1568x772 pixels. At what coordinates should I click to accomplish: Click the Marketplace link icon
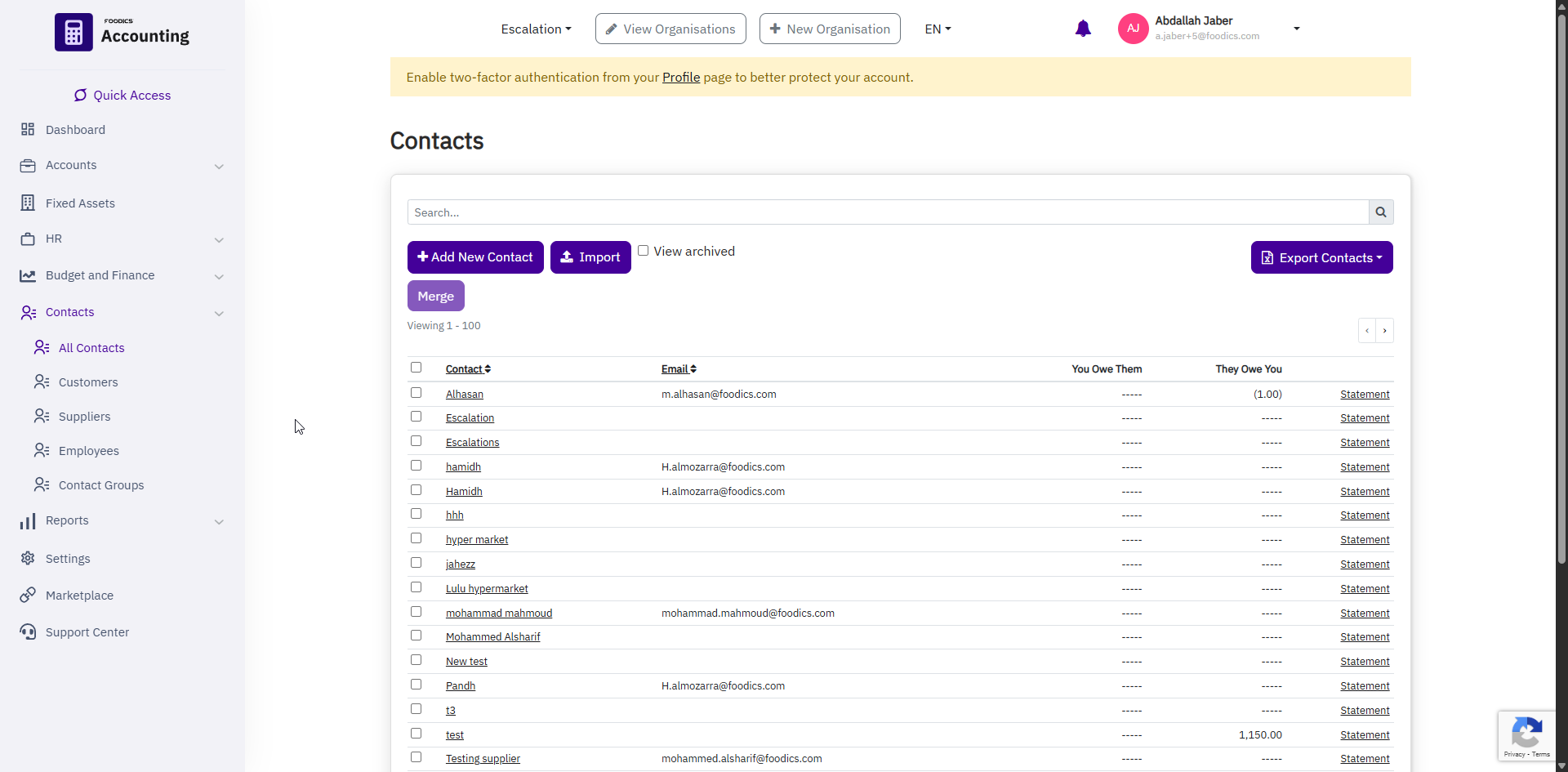coord(28,595)
